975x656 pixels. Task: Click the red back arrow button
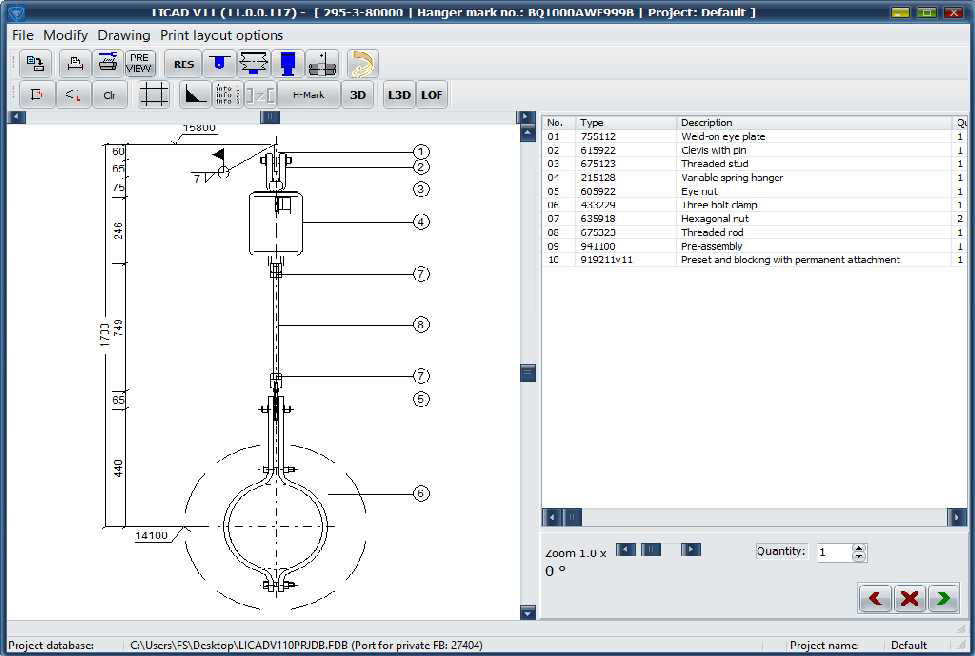coord(876,598)
